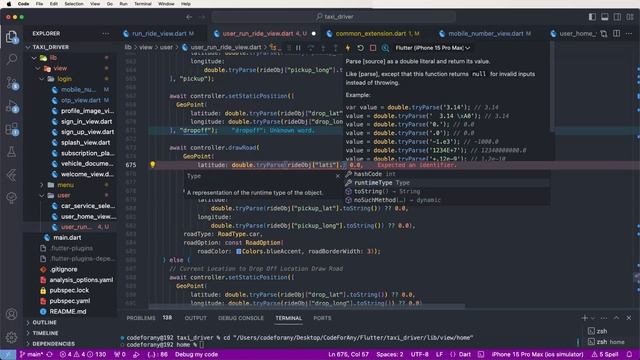
Task: Split the editor to the right
Action: [616, 33]
